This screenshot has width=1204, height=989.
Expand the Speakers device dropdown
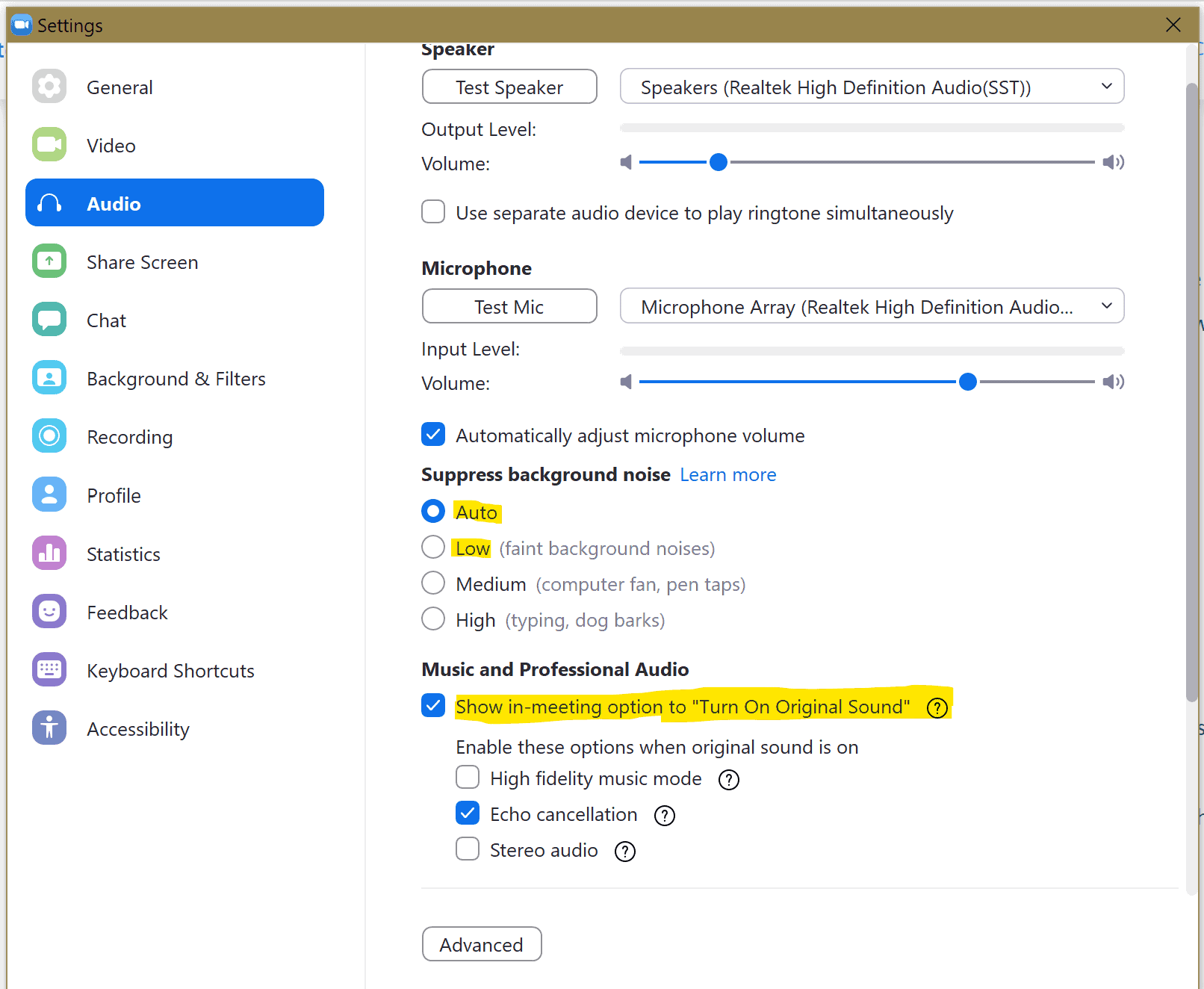[x=872, y=87]
